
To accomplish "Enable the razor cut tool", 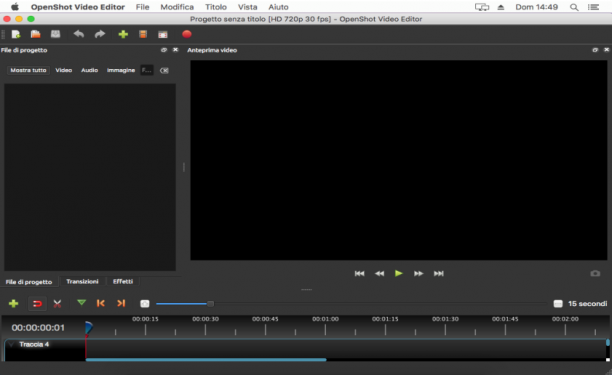I will [57, 304].
